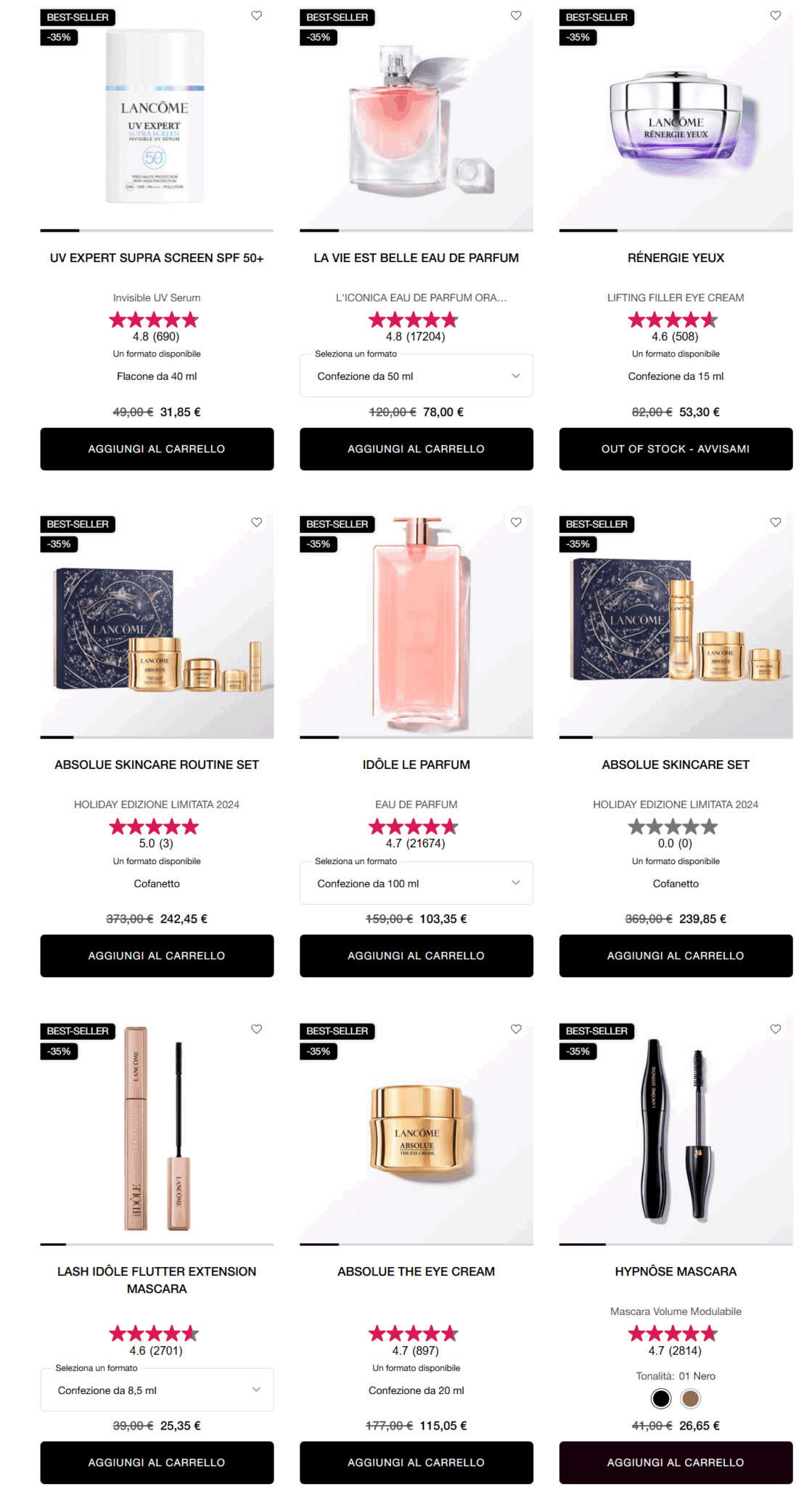Add Hypnôse Mascara to wishlist

(x=776, y=1029)
